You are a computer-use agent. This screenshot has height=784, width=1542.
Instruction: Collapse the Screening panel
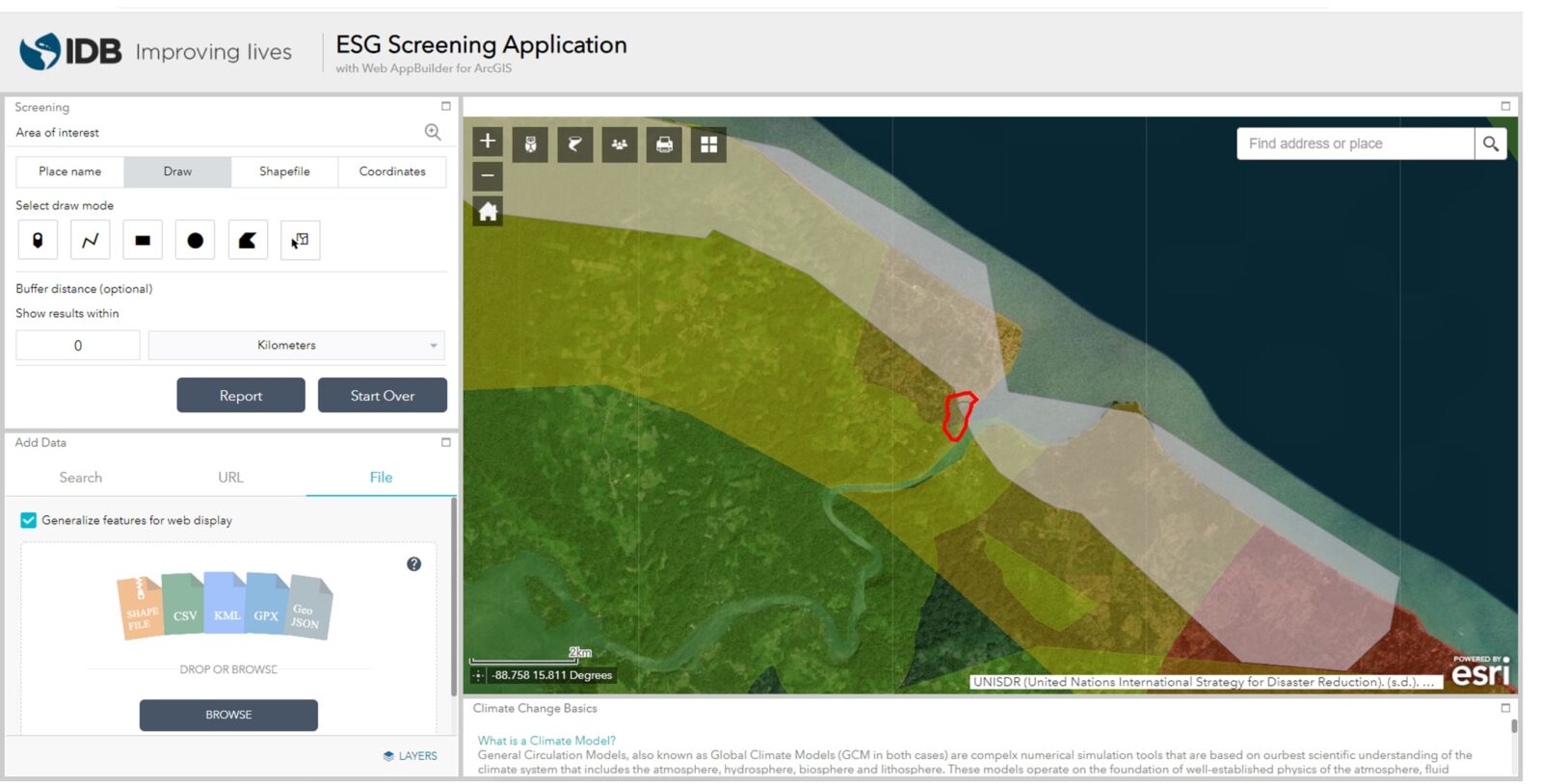(x=445, y=106)
